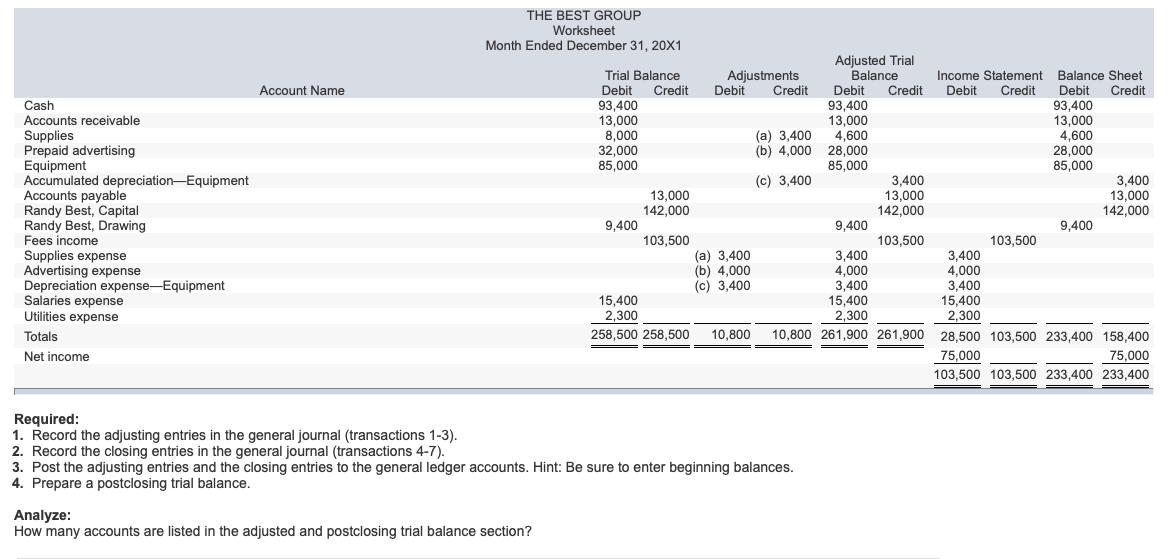This screenshot has width=1171, height=559.
Task: Click the 'Account Name' column header
Action: click(302, 91)
